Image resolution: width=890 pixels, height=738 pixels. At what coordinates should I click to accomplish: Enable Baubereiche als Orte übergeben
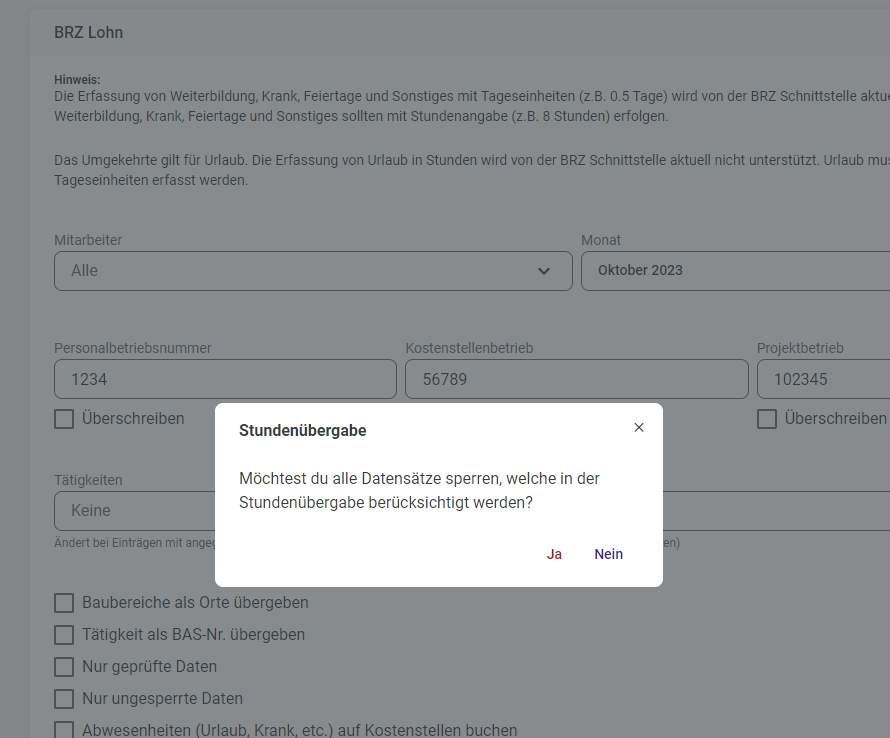point(64,603)
